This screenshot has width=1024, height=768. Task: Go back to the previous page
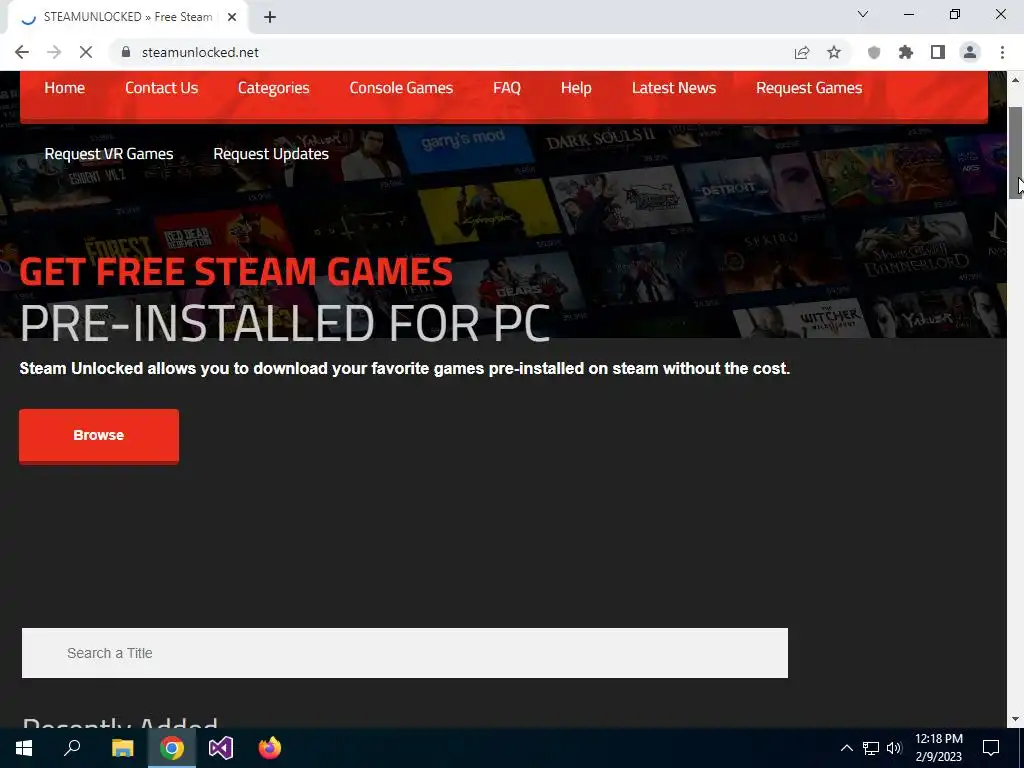[22, 52]
